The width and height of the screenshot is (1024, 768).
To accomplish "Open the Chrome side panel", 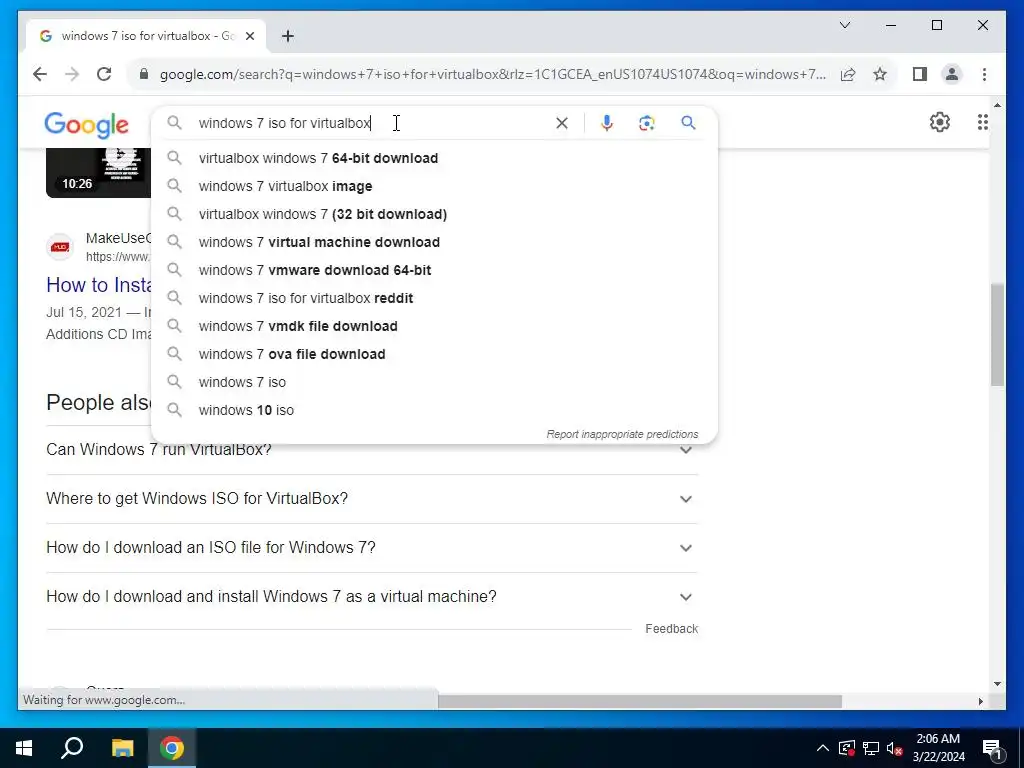I will point(920,74).
